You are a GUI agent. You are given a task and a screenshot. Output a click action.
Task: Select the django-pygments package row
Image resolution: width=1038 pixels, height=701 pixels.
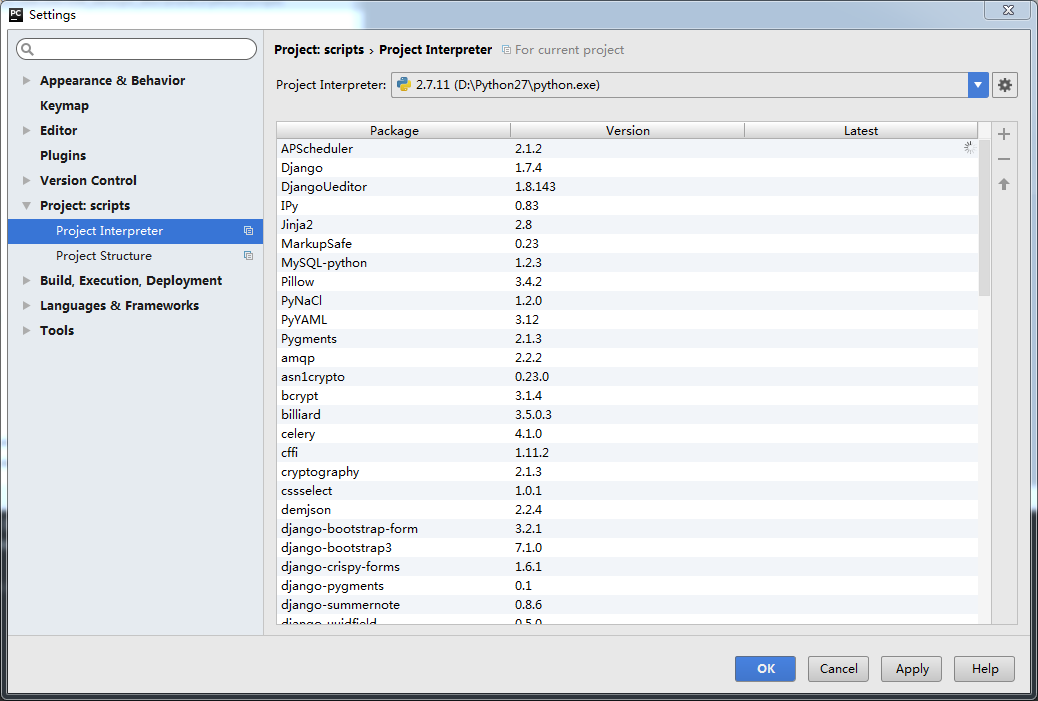(627, 586)
